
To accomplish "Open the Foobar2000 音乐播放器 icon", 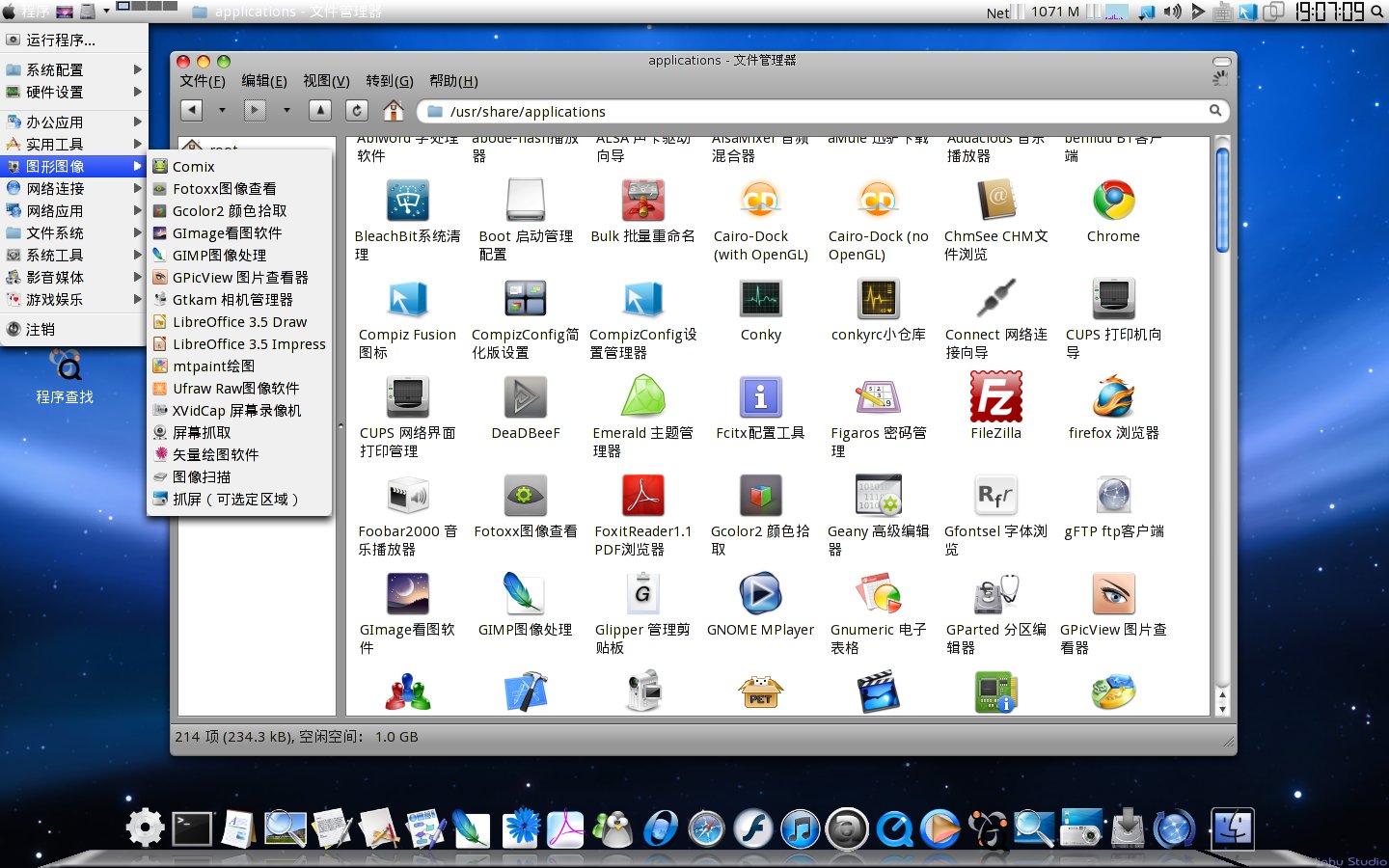I will (407, 496).
